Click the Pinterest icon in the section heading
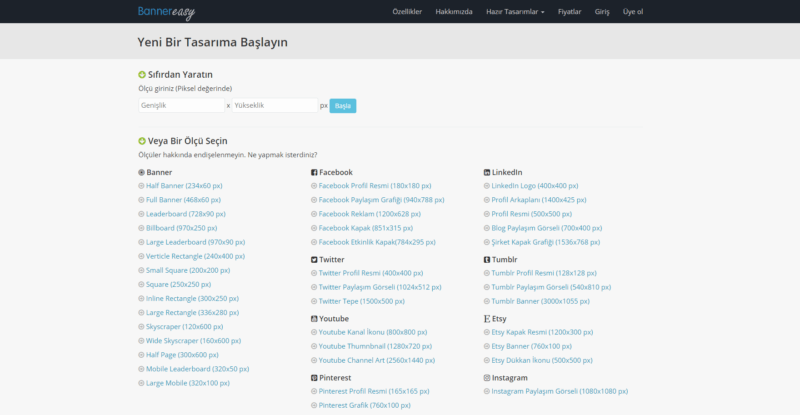Image resolution: width=800 pixels, height=415 pixels. [x=314, y=377]
